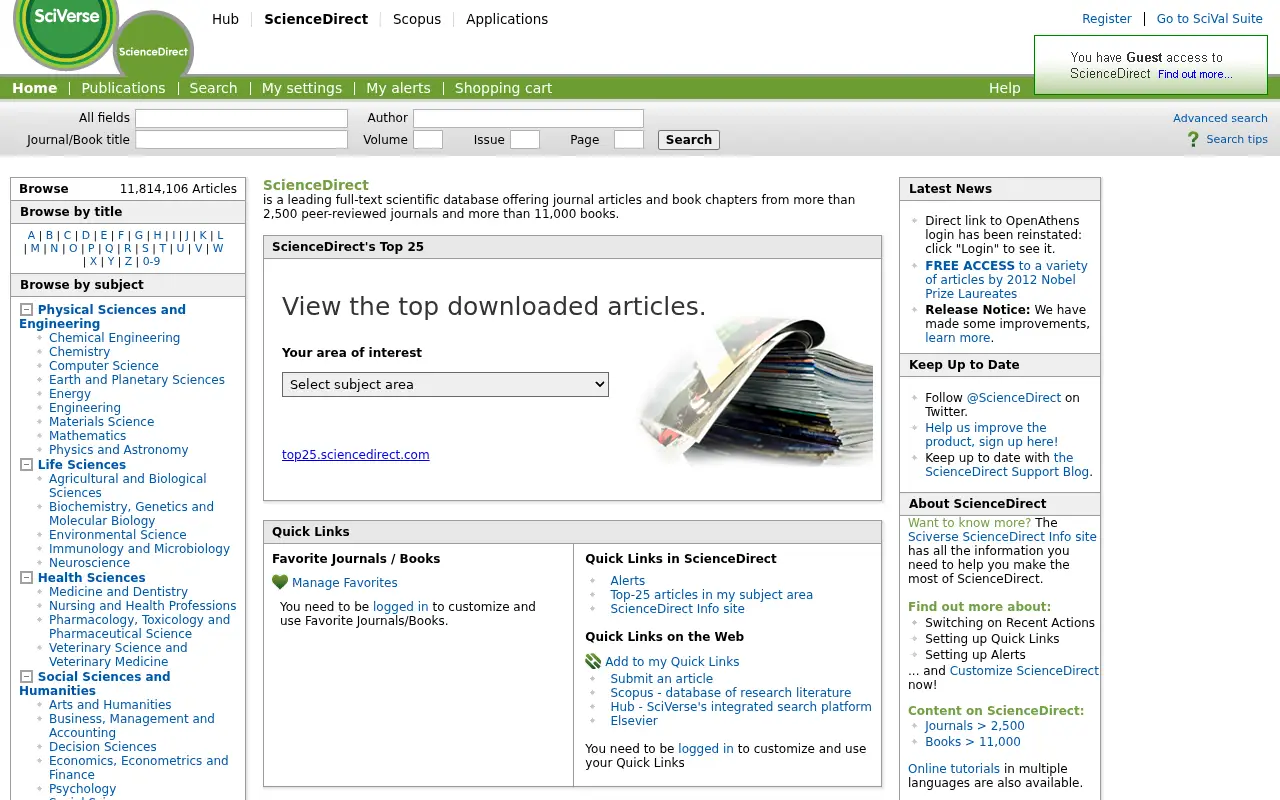Click the Volume input box
Screen dimensions: 1280x800
(428, 140)
